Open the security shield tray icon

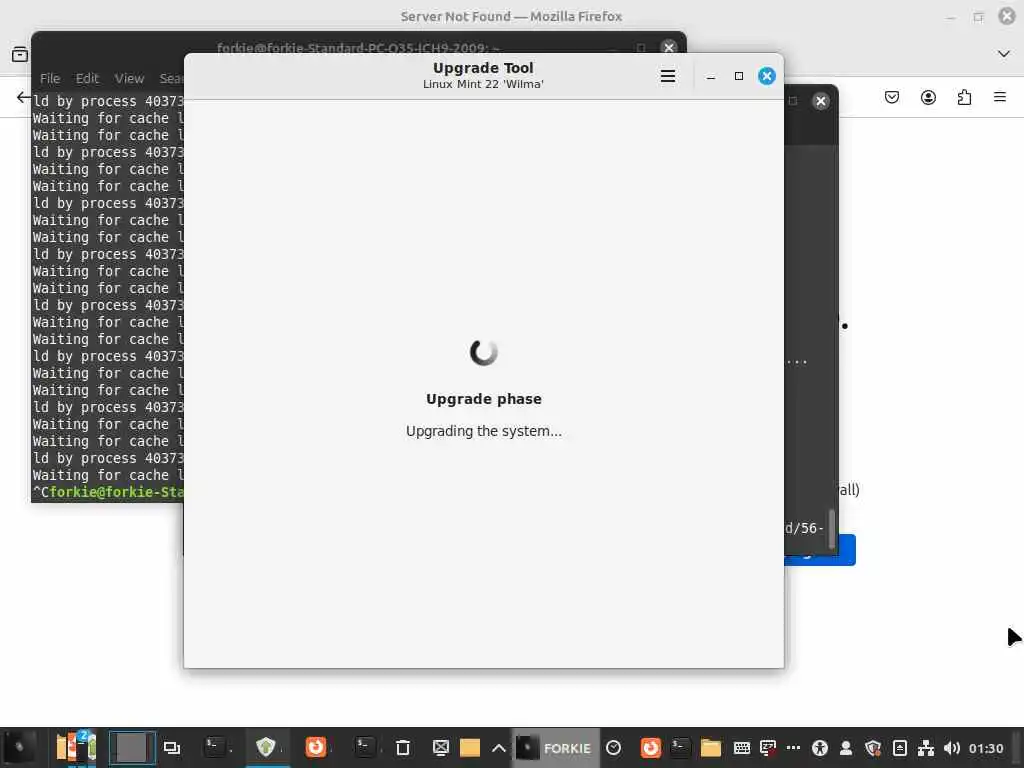click(x=873, y=748)
